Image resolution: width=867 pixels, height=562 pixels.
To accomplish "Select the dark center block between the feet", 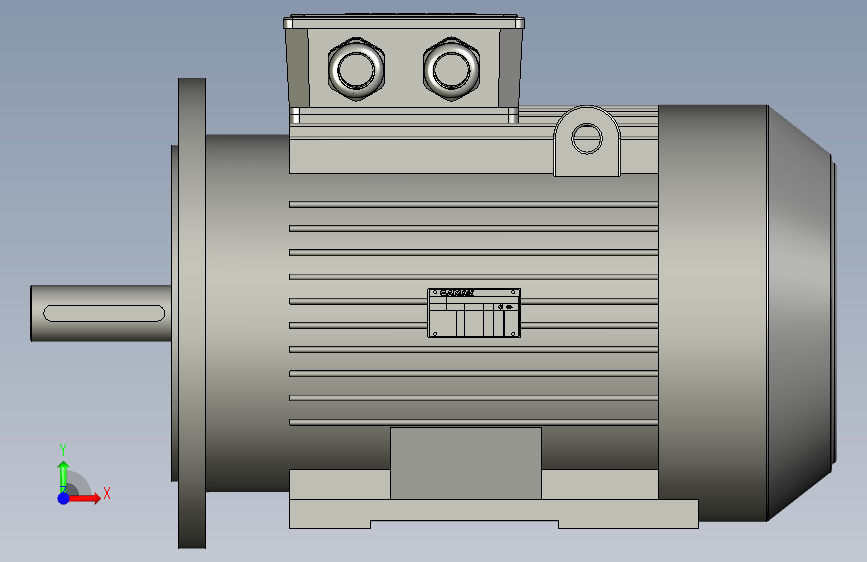I will pos(466,464).
